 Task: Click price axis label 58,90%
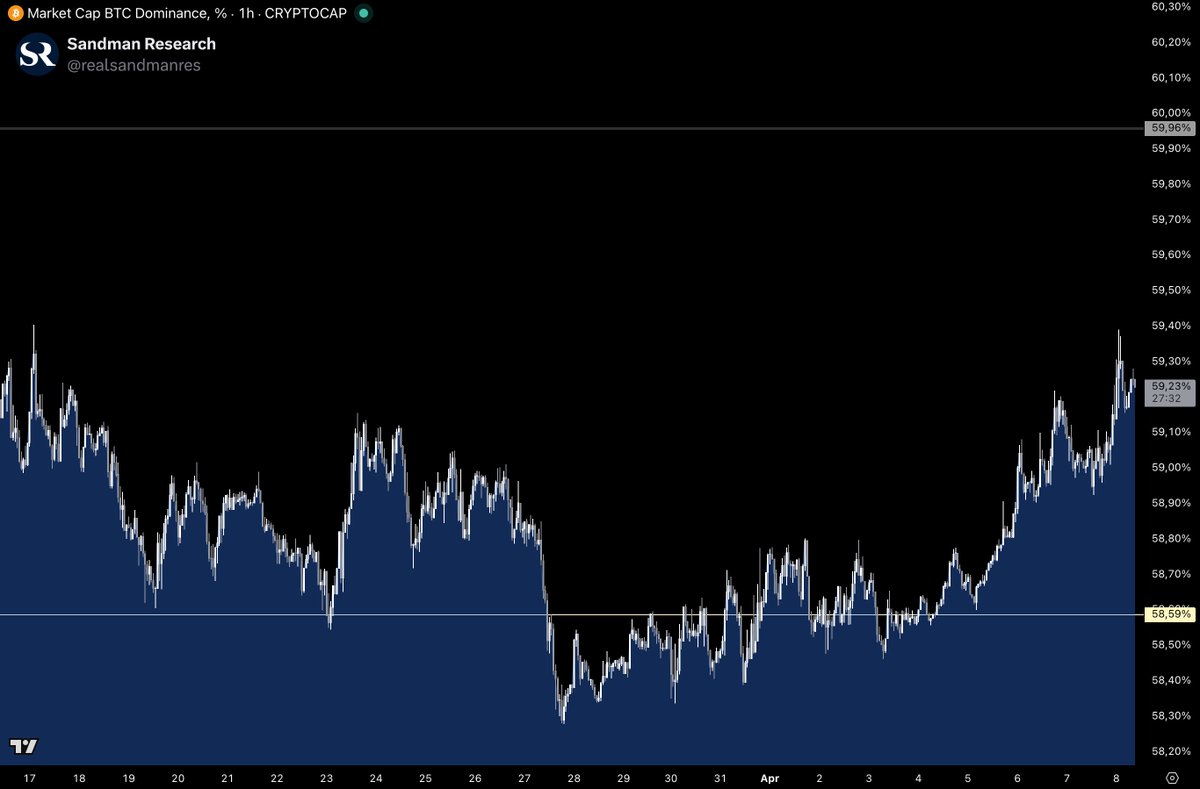coord(1171,503)
